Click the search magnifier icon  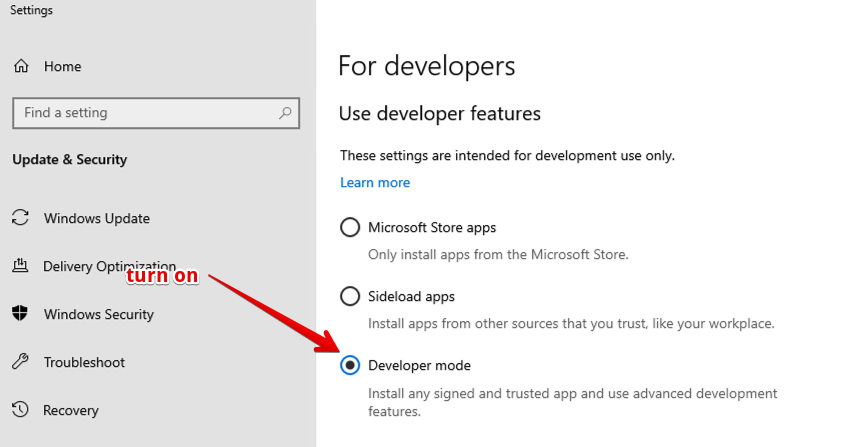pos(285,113)
